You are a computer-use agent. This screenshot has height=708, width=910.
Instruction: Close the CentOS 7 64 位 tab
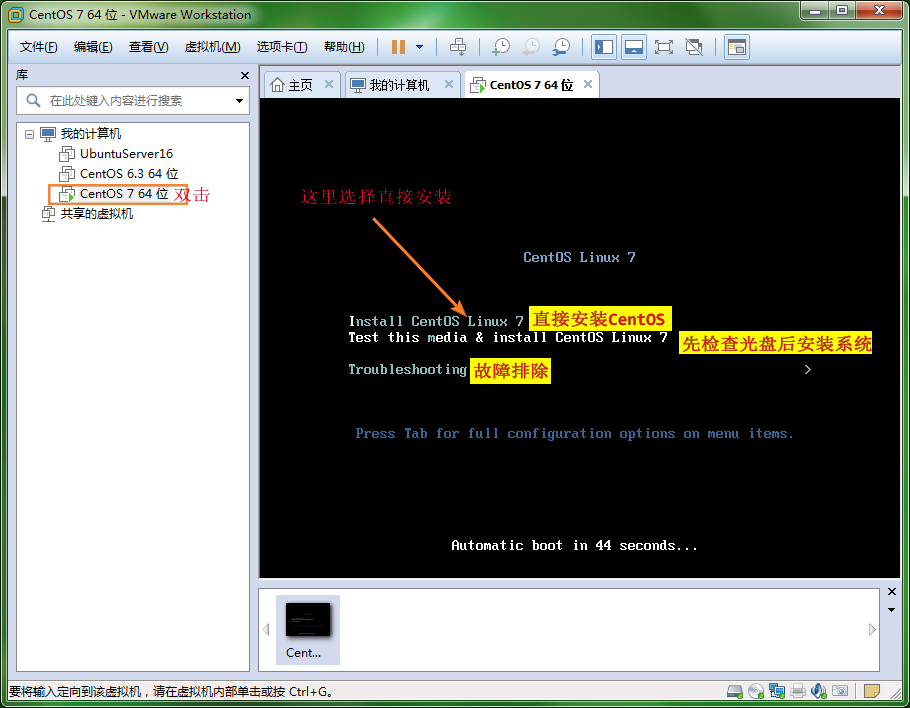click(x=588, y=85)
